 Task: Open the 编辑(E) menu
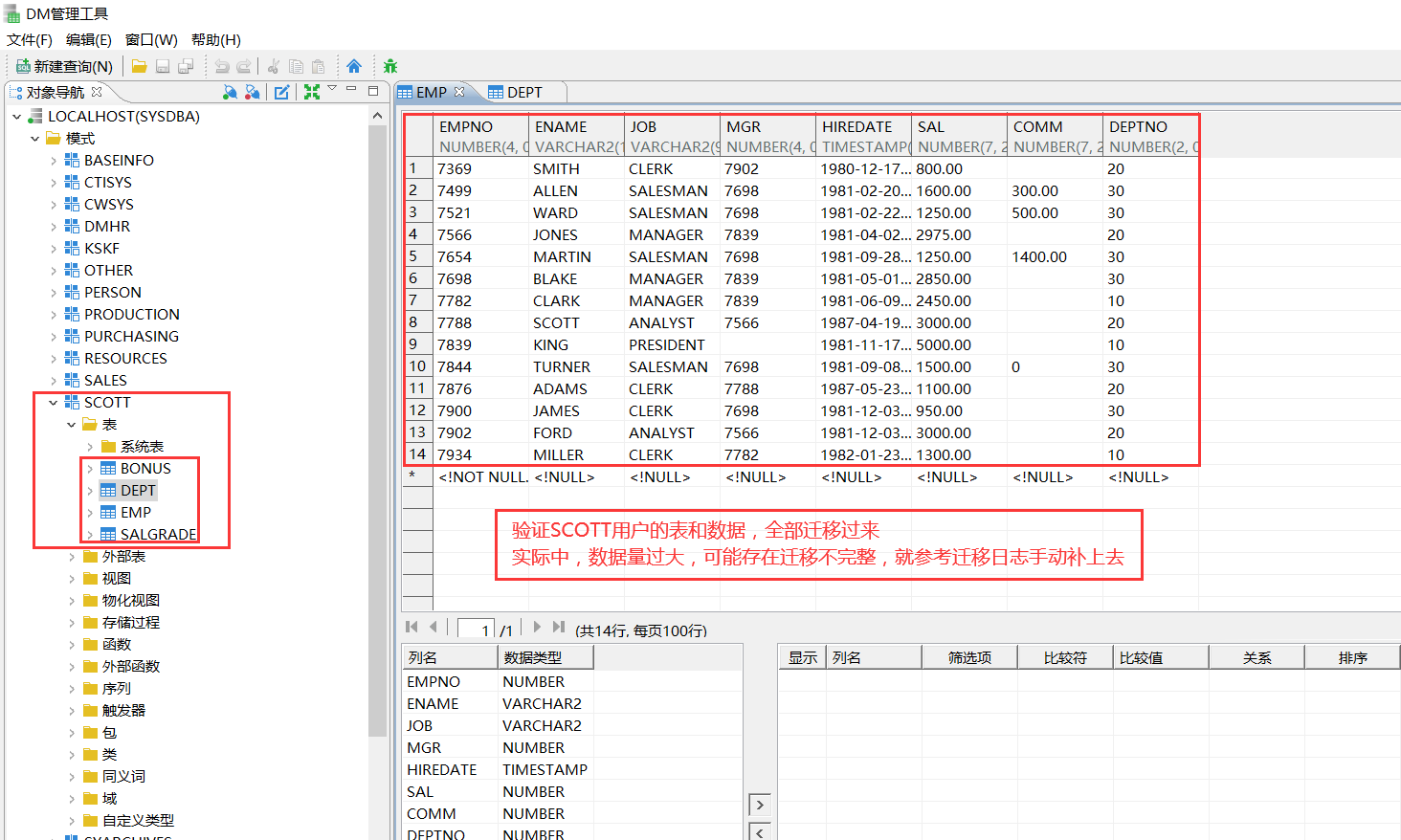(89, 39)
